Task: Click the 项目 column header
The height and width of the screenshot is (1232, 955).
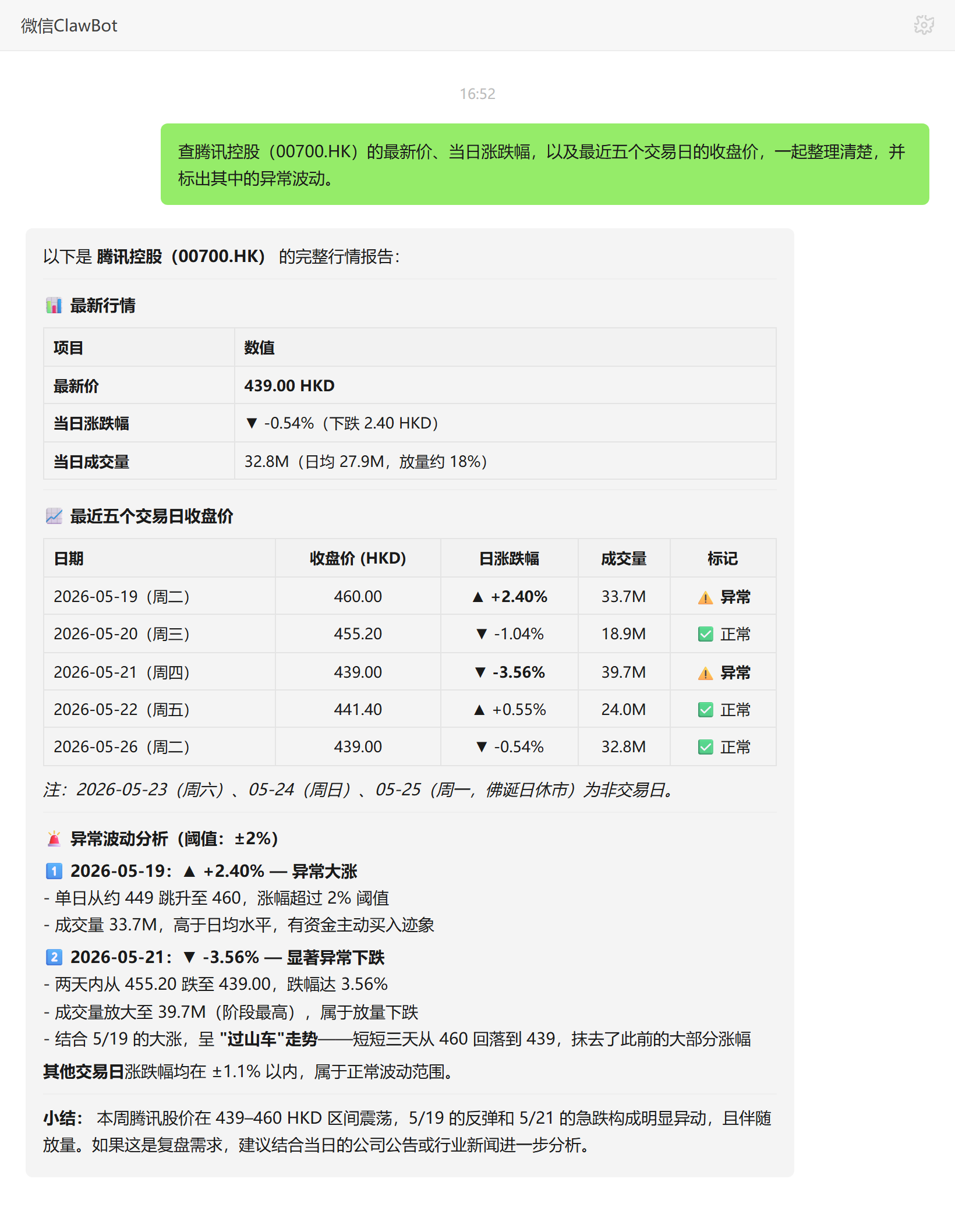Action: click(x=68, y=348)
